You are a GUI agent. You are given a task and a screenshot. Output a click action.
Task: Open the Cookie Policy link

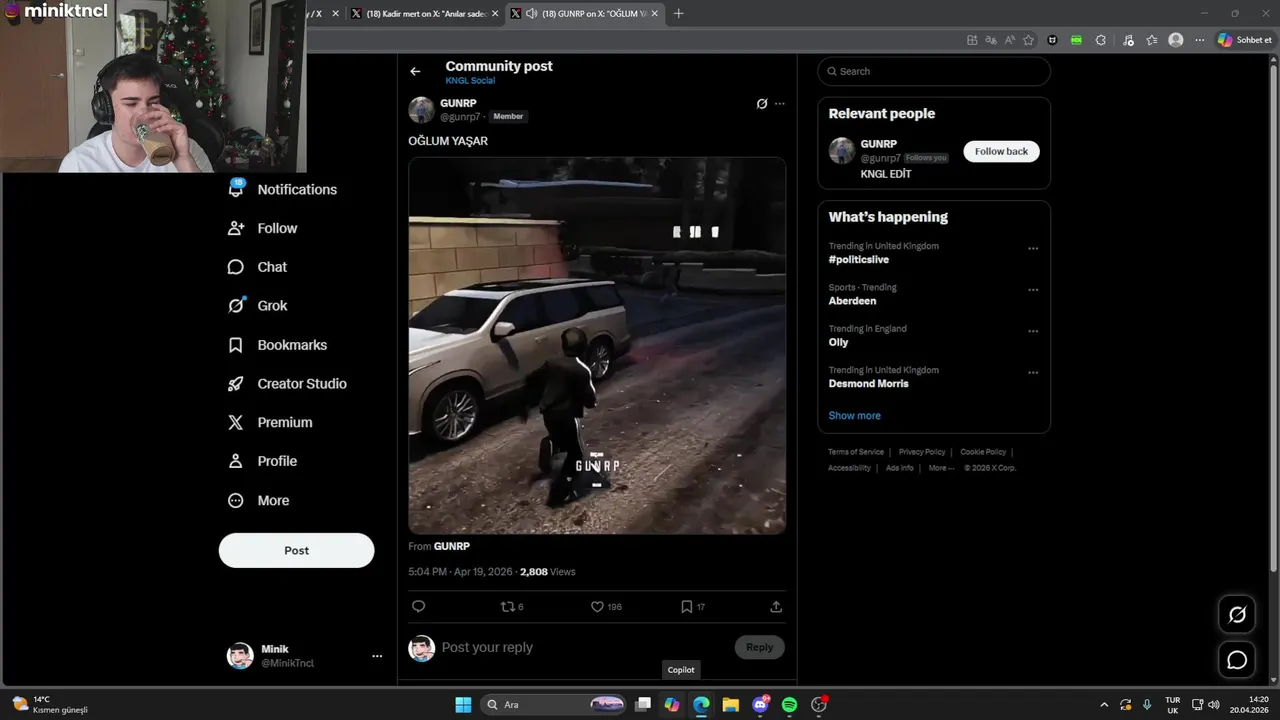point(983,452)
